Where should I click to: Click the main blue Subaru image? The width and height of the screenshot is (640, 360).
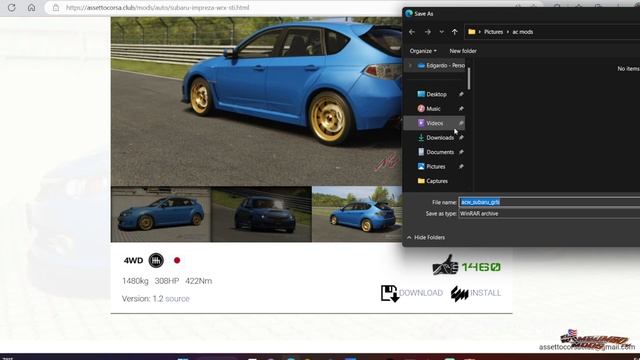tap(256, 101)
